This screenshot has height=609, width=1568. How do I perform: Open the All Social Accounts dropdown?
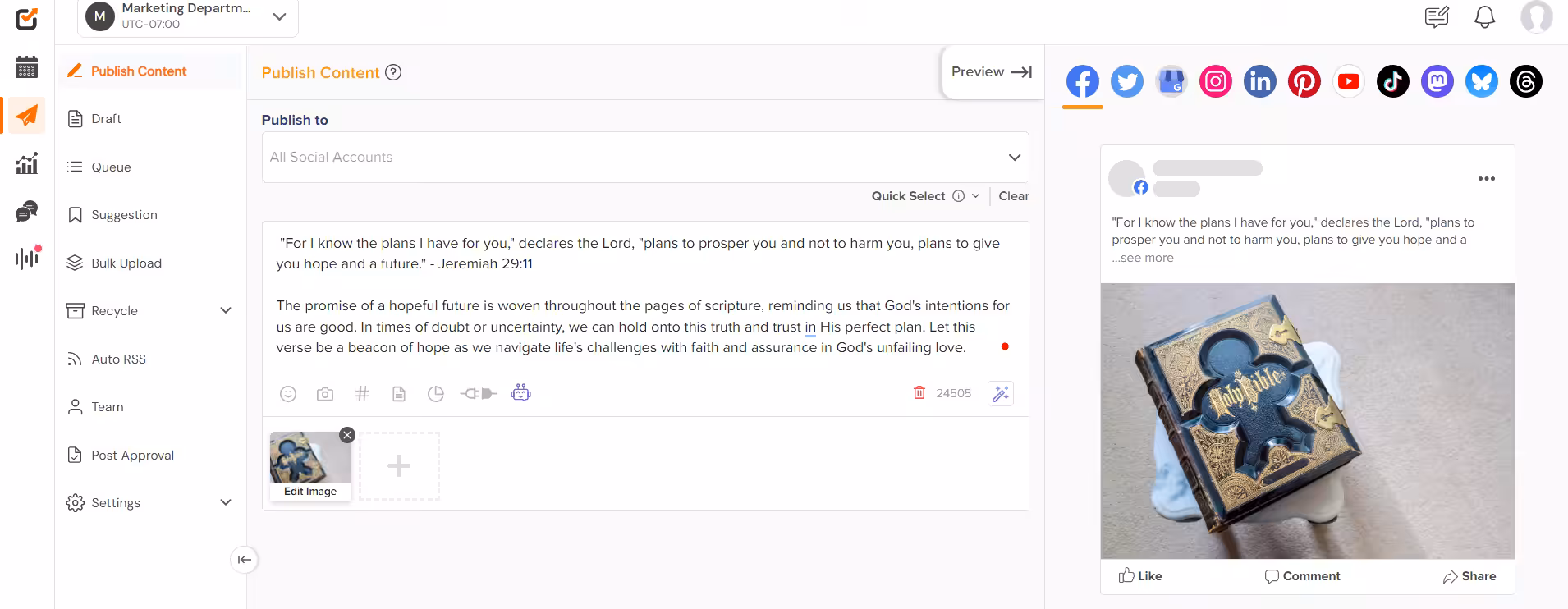tap(645, 157)
